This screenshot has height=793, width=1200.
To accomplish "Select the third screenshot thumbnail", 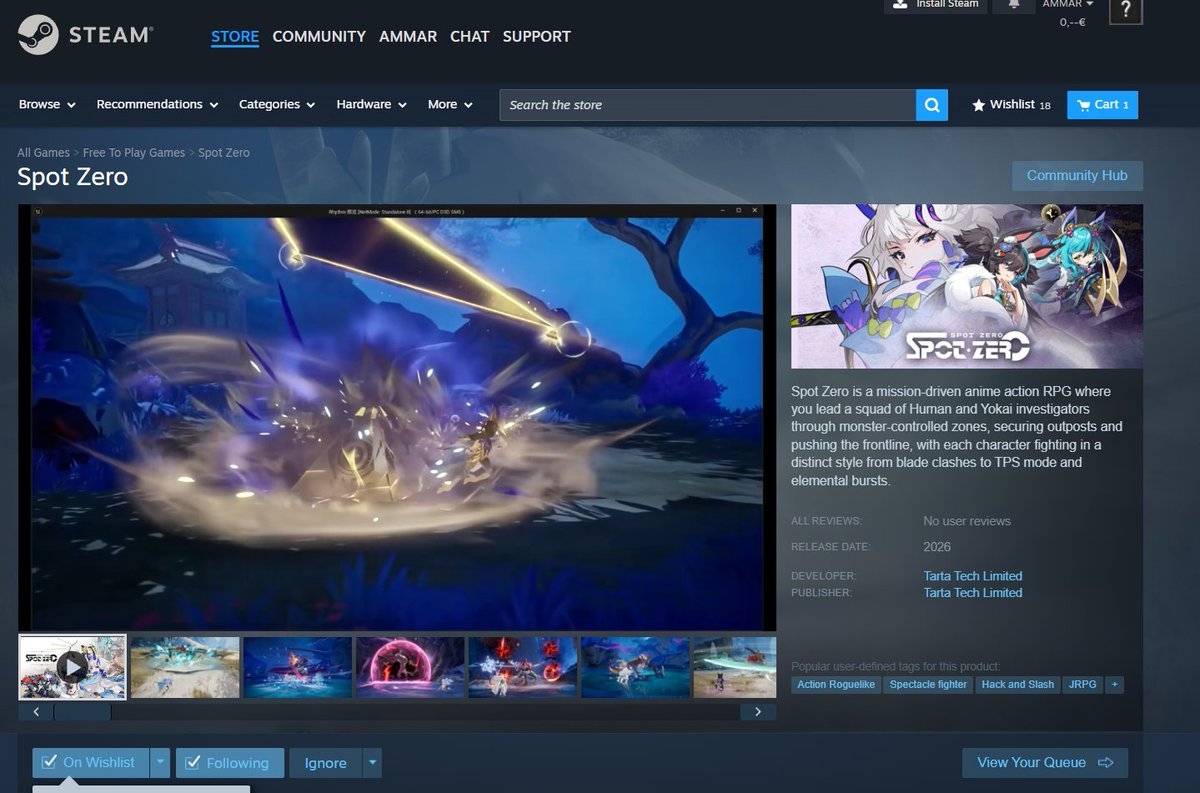I will point(298,667).
